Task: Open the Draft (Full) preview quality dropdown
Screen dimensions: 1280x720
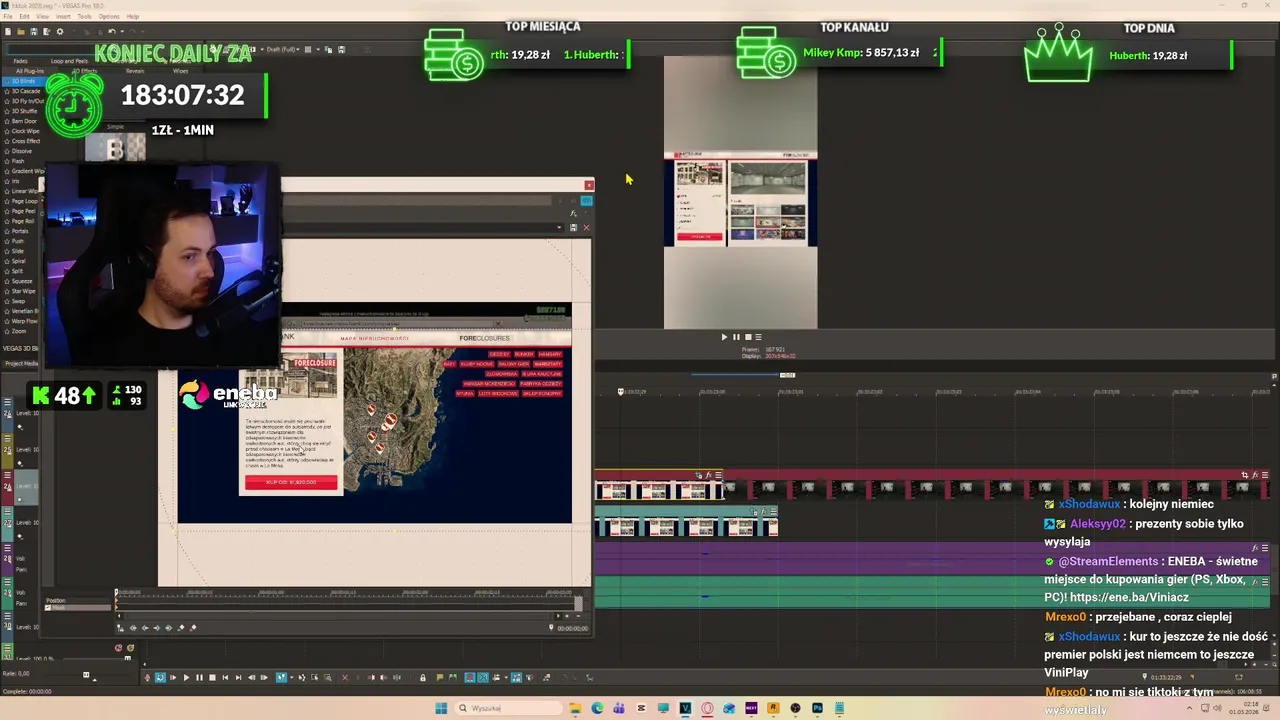Action: [x=283, y=49]
